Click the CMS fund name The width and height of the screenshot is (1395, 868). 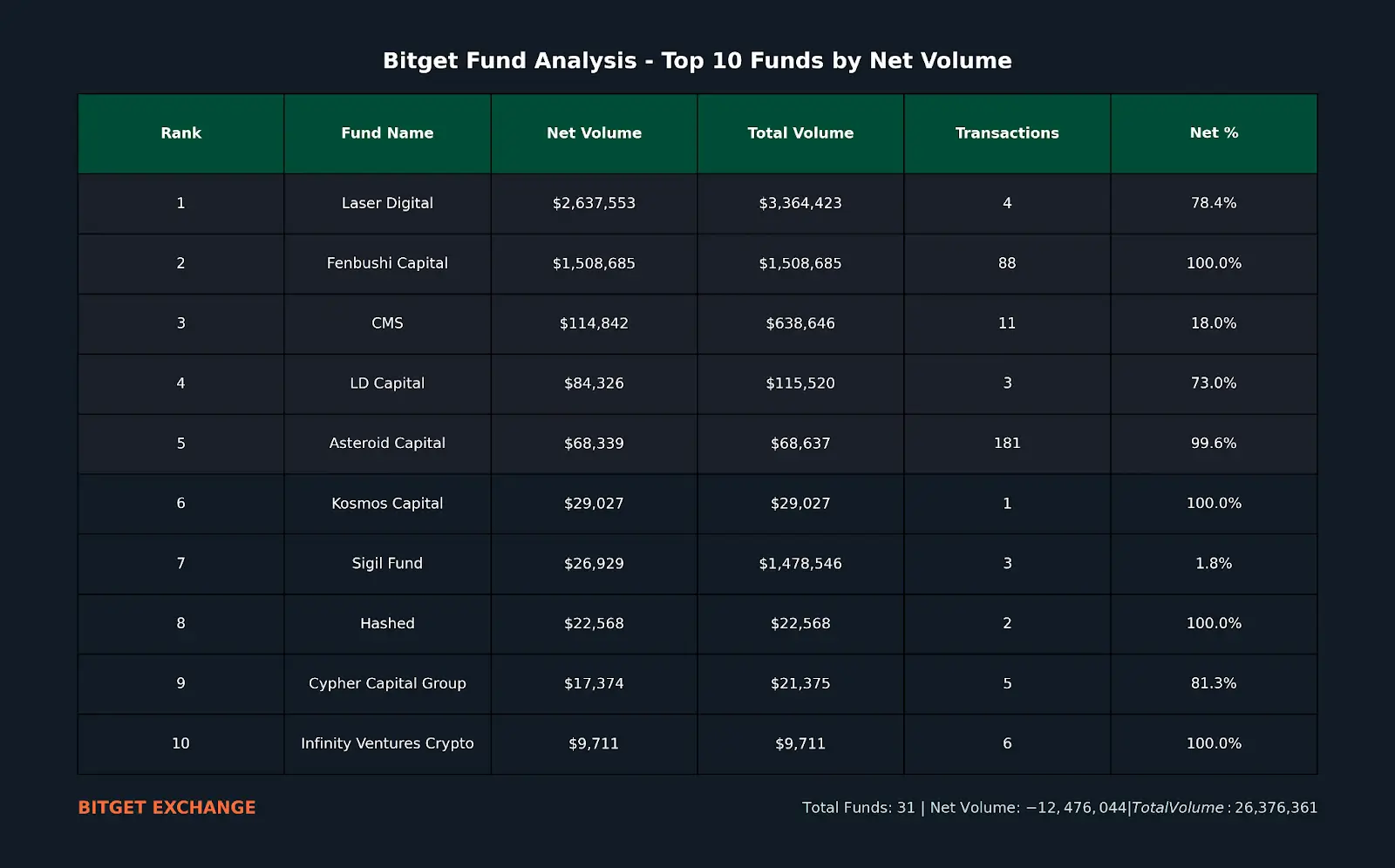[387, 323]
